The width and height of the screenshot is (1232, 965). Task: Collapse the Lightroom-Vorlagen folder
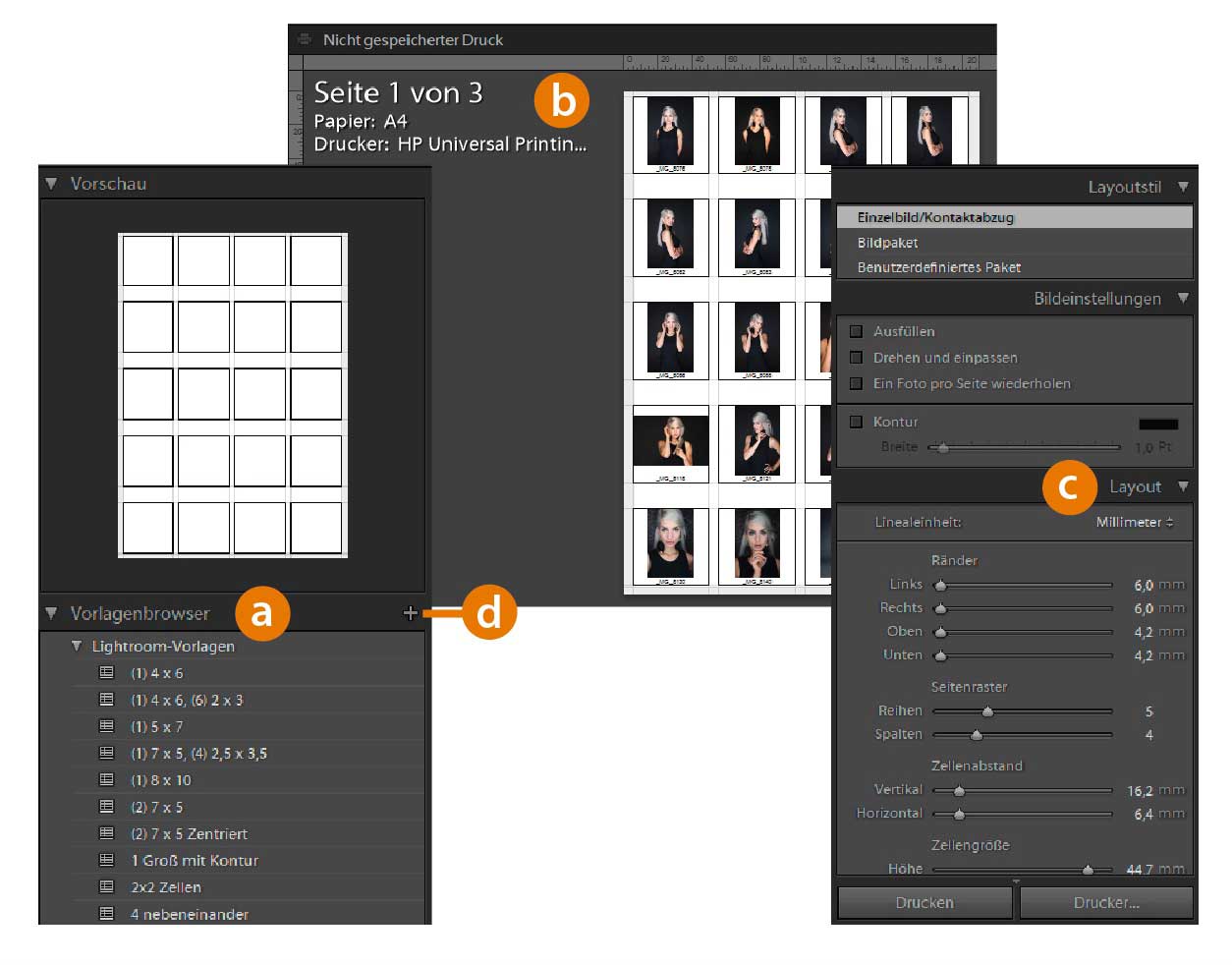click(x=77, y=646)
